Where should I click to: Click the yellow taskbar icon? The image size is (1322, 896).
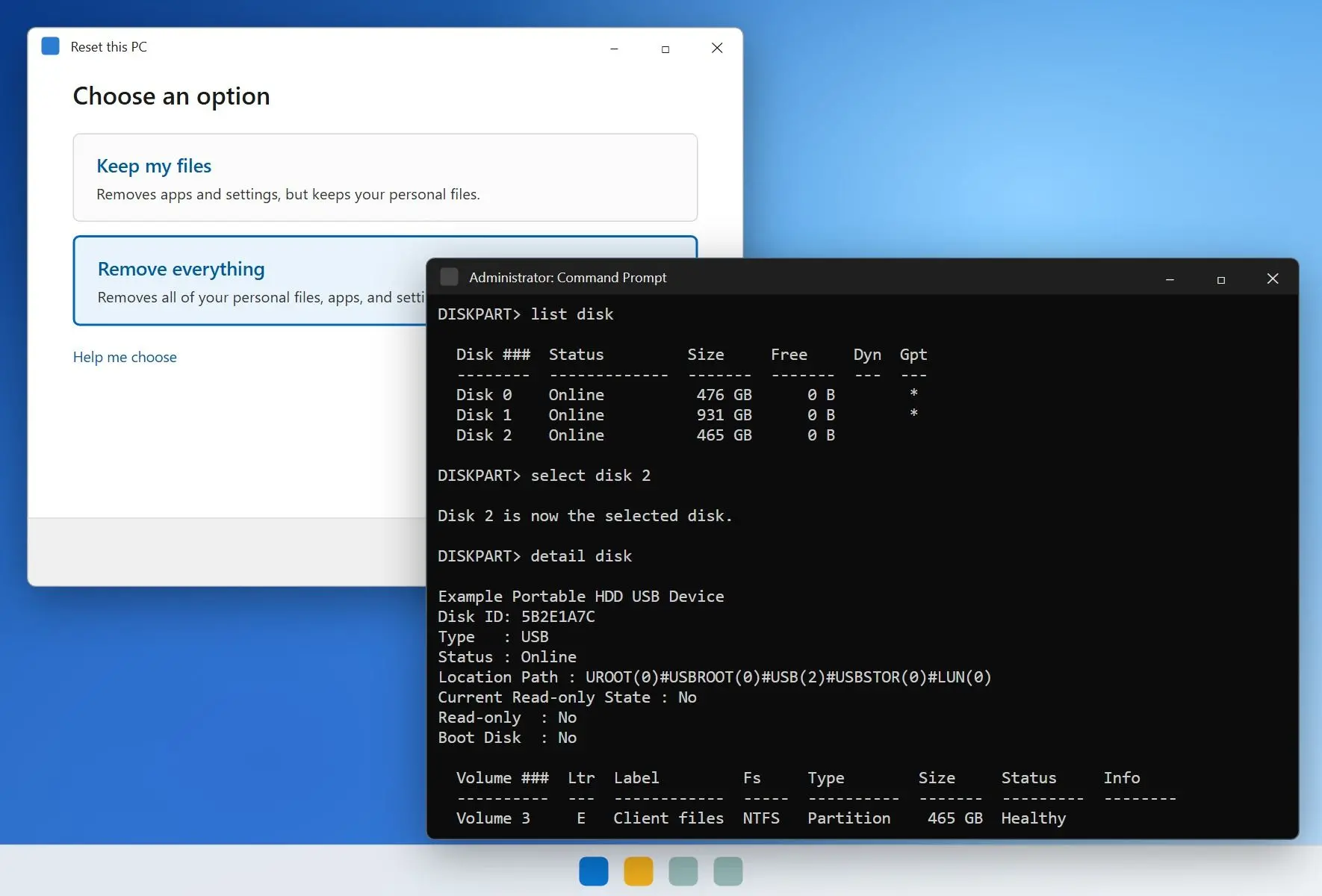click(x=639, y=871)
